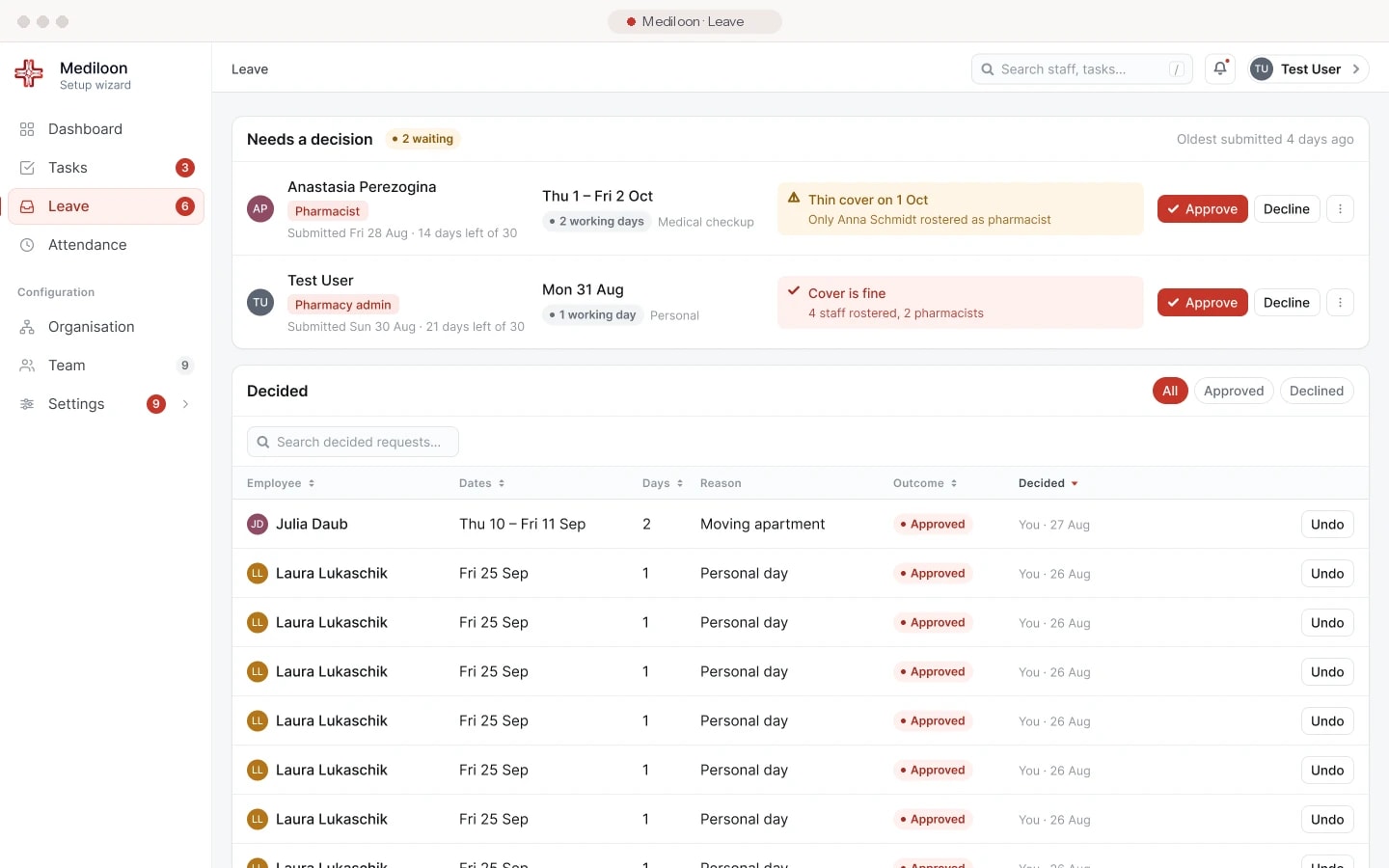Decline Anastasia Perezogina's leave request
Viewport: 1389px width, 868px height.
click(x=1287, y=209)
